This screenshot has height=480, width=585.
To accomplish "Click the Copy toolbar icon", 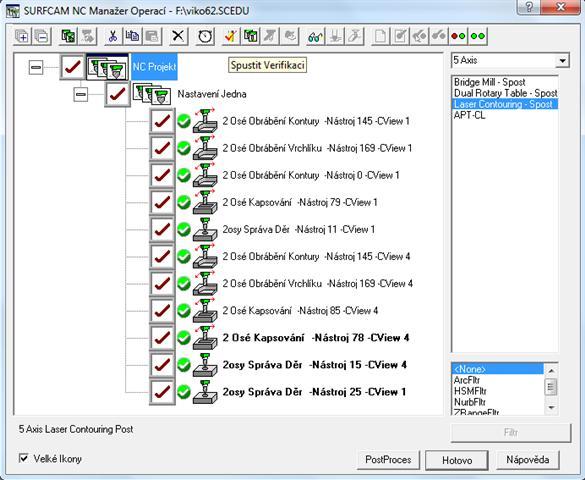I will click(x=132, y=36).
